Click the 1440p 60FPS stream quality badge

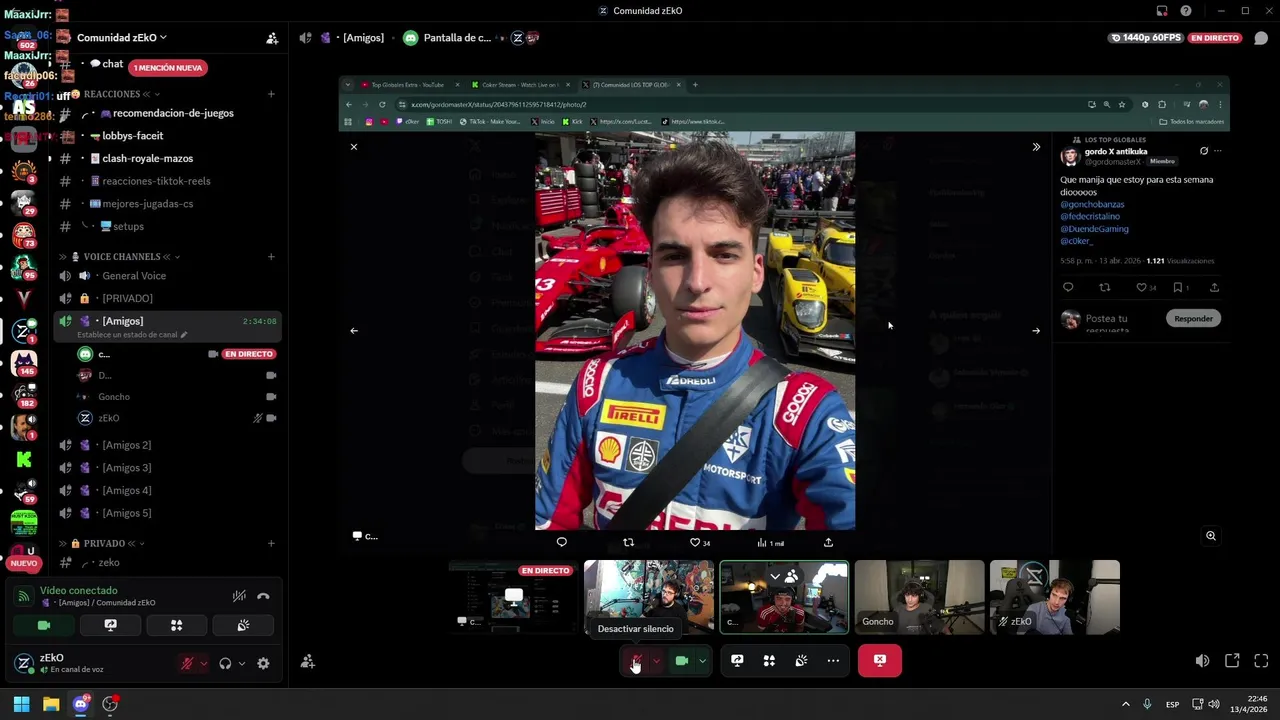[x=1146, y=38]
